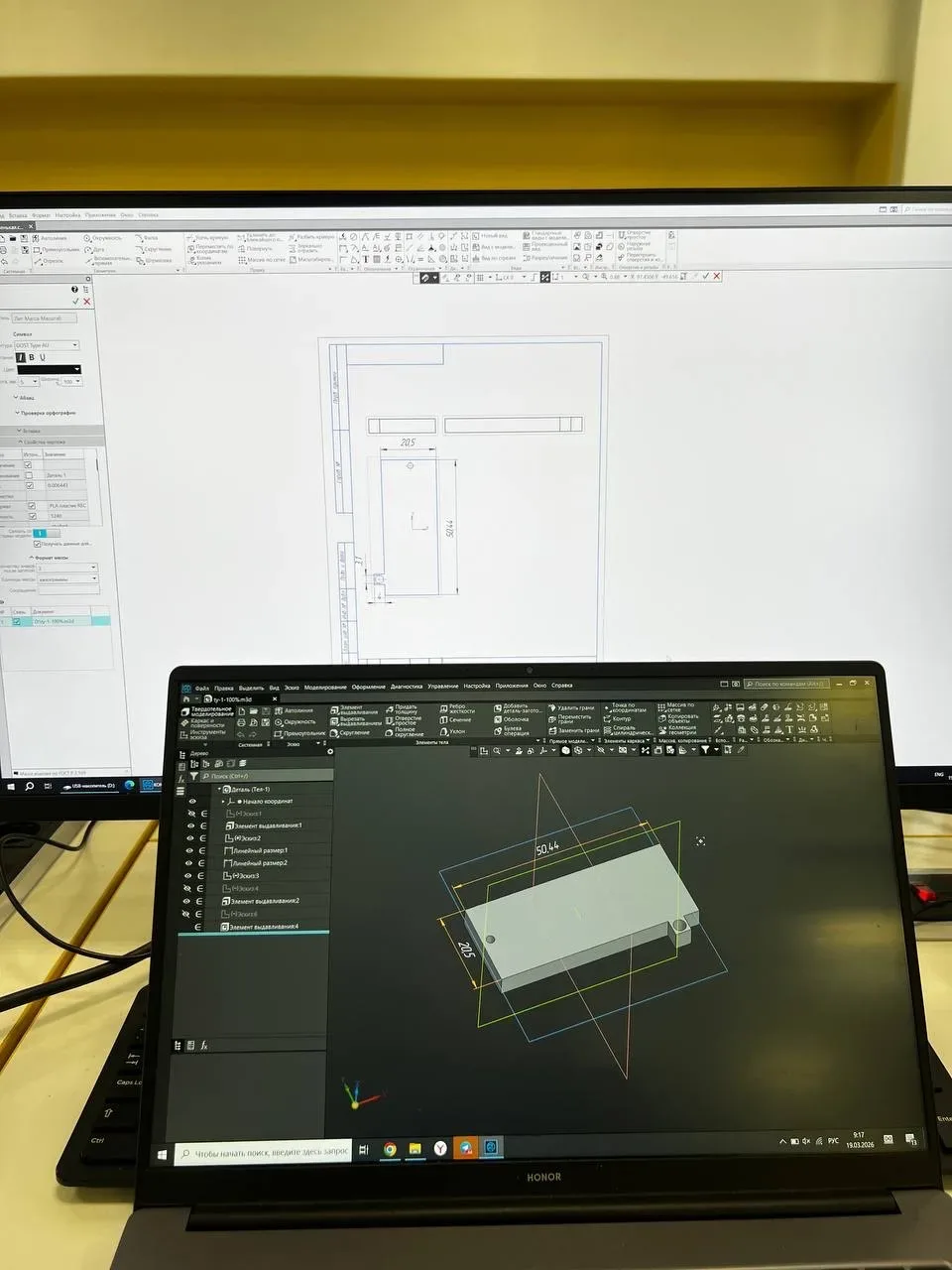
Task: Toggle visibility eye of Линейный размер:2
Action: tap(190, 863)
